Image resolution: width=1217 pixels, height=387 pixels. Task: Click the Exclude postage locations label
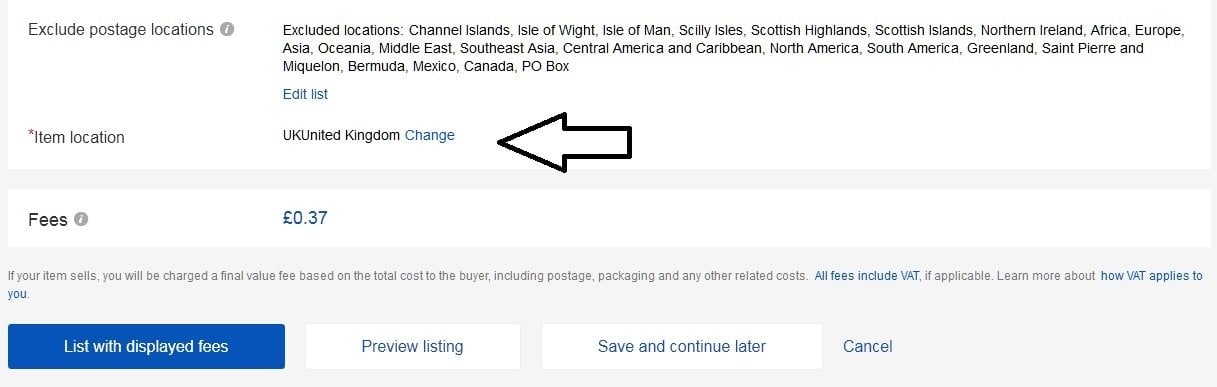[121, 29]
